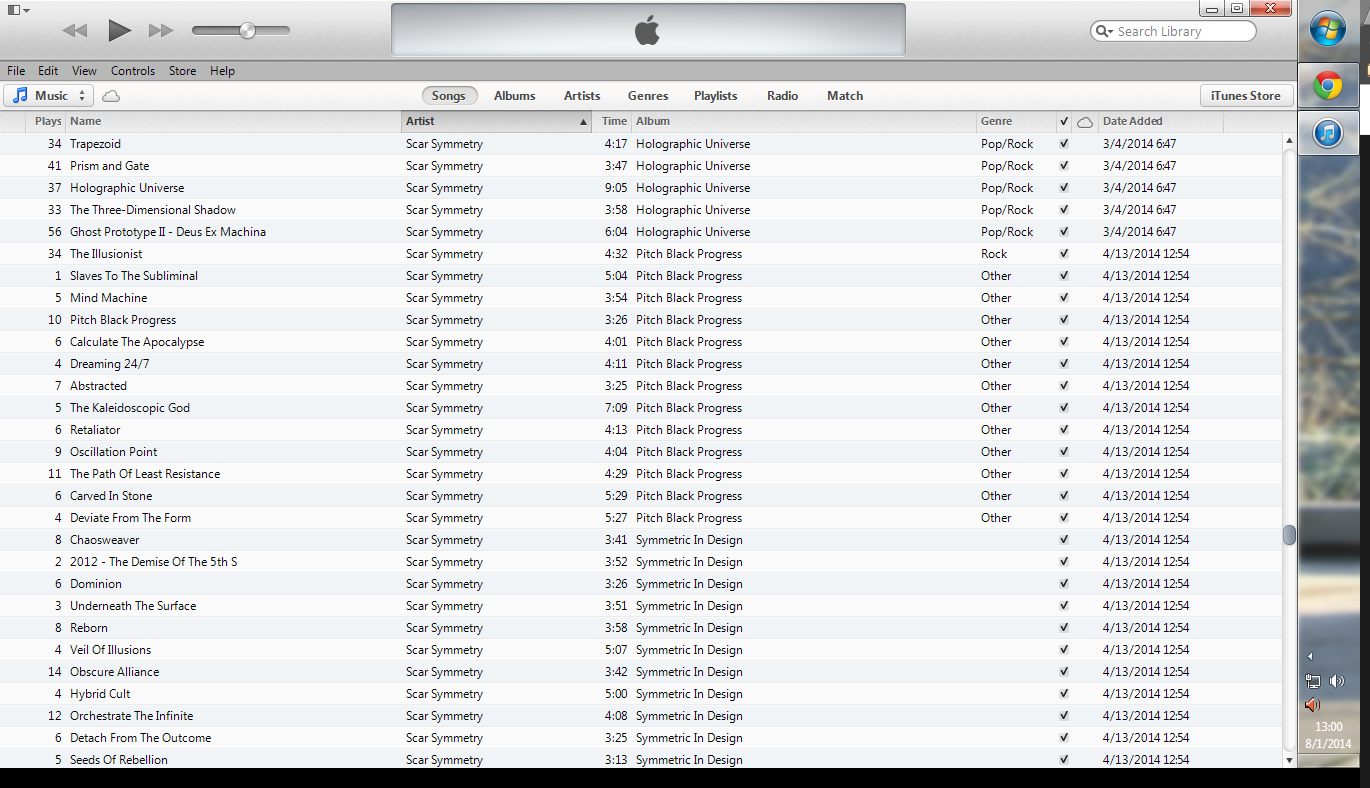
Task: Sort songs by the Name column header
Action: [233, 121]
